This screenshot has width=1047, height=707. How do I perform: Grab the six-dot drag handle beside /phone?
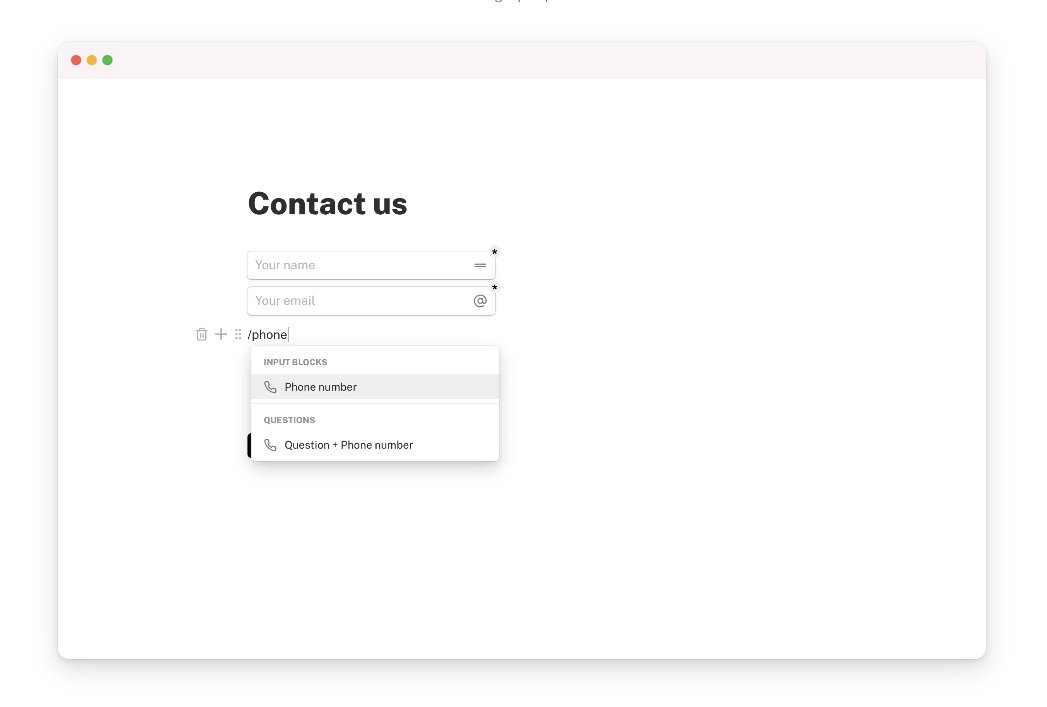[238, 334]
